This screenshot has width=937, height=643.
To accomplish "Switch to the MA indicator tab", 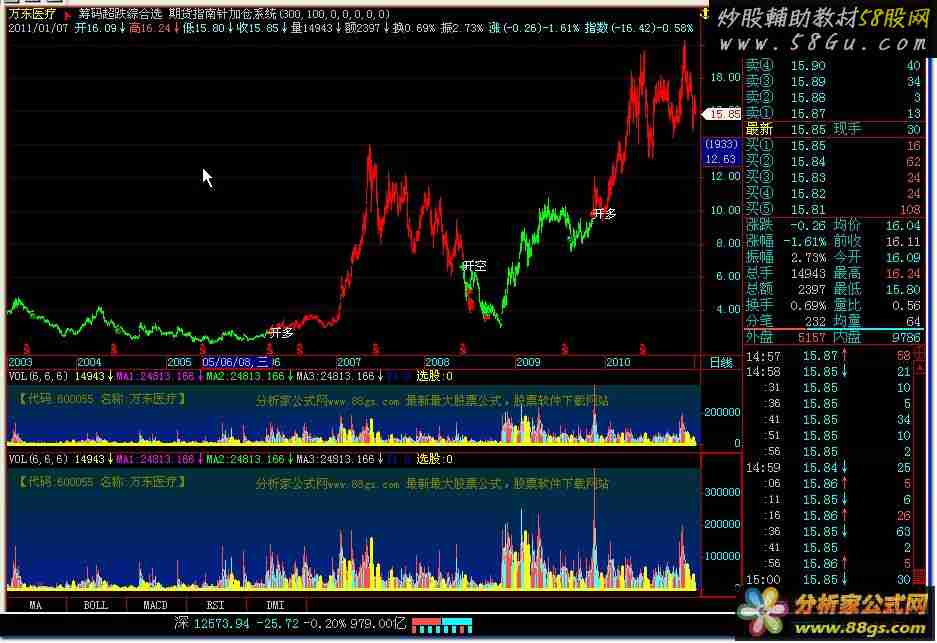I will point(35,605).
